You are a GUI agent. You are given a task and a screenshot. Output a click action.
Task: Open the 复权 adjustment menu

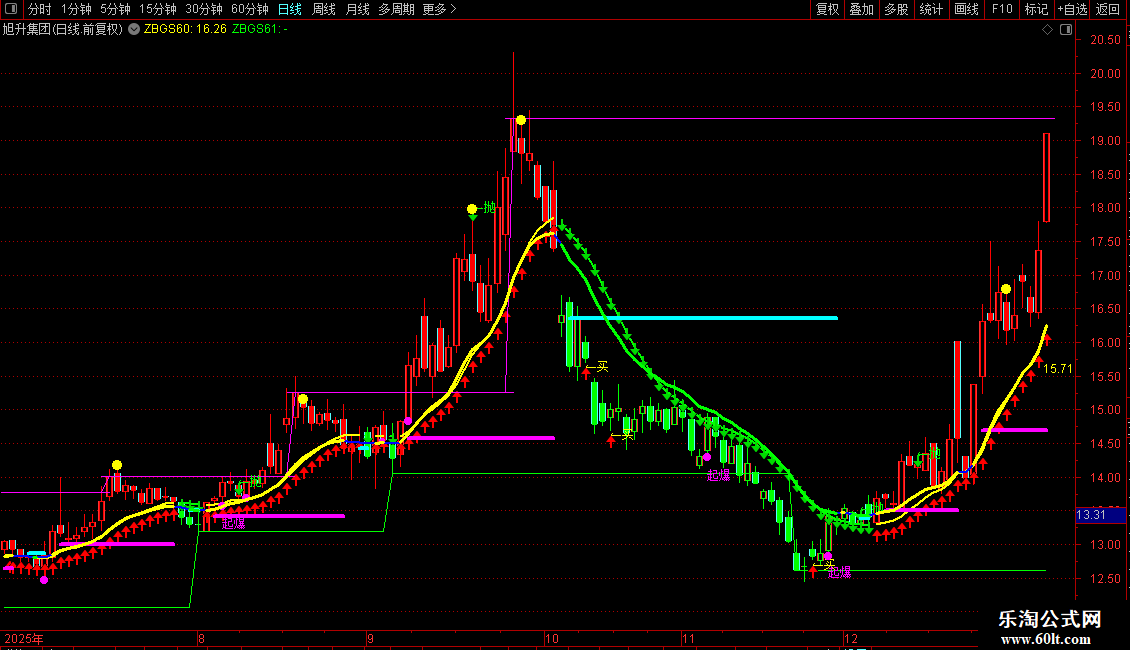pyautogui.click(x=827, y=9)
